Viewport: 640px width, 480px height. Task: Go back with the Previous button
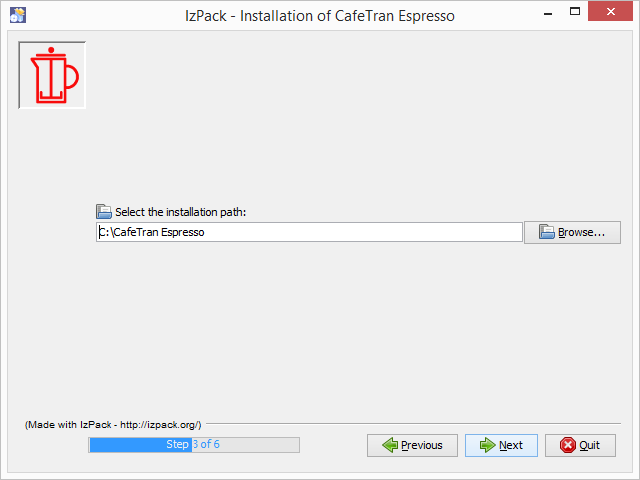pos(412,445)
